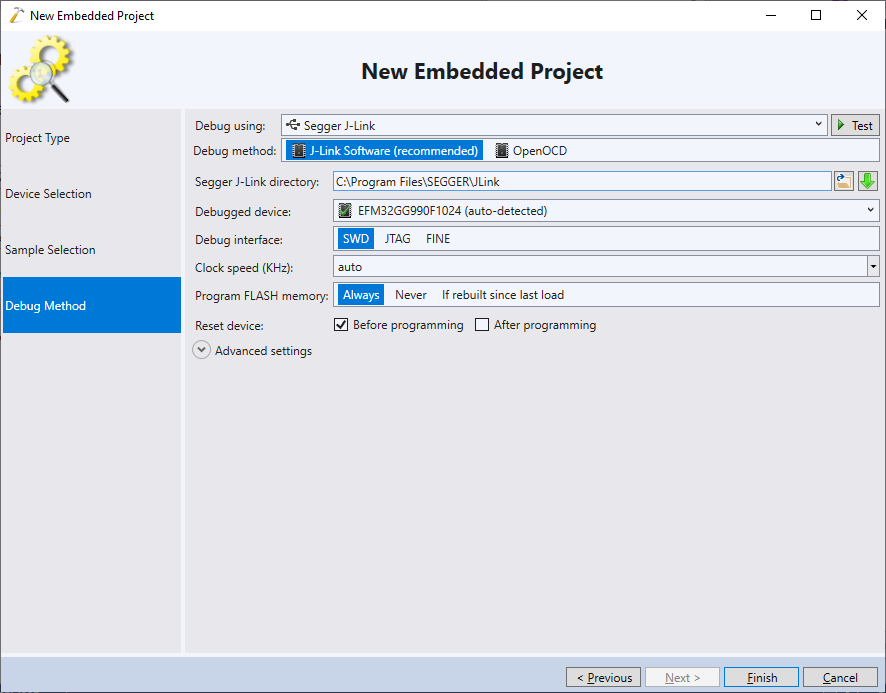Click the Test button with play icon

coord(855,125)
